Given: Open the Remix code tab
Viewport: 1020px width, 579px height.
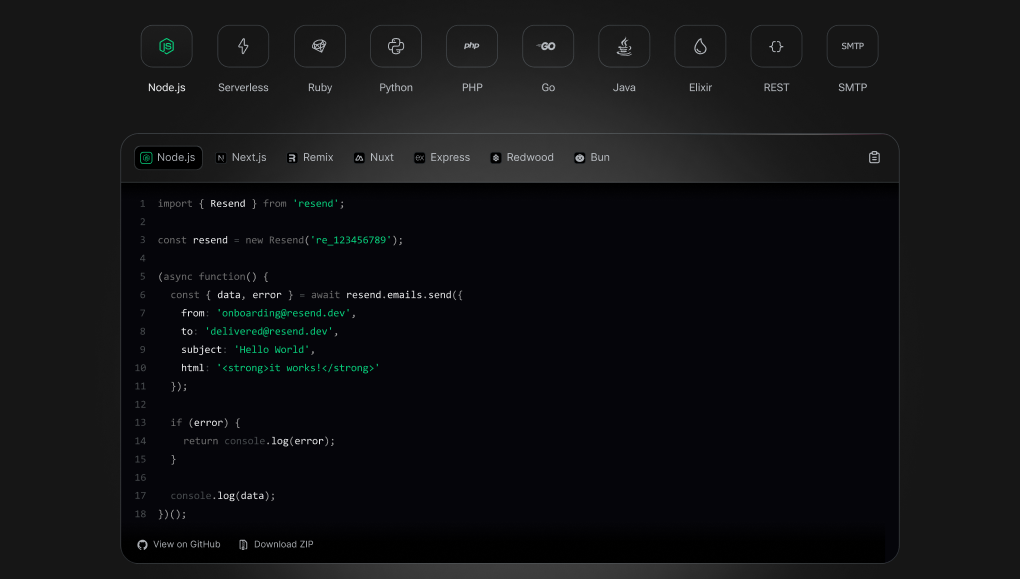Looking at the screenshot, I should [x=310, y=158].
